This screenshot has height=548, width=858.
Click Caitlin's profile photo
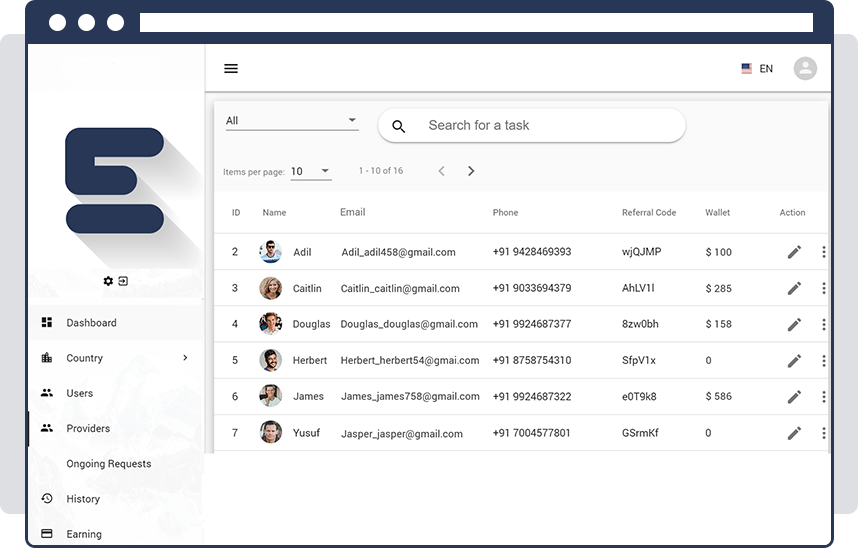click(270, 288)
